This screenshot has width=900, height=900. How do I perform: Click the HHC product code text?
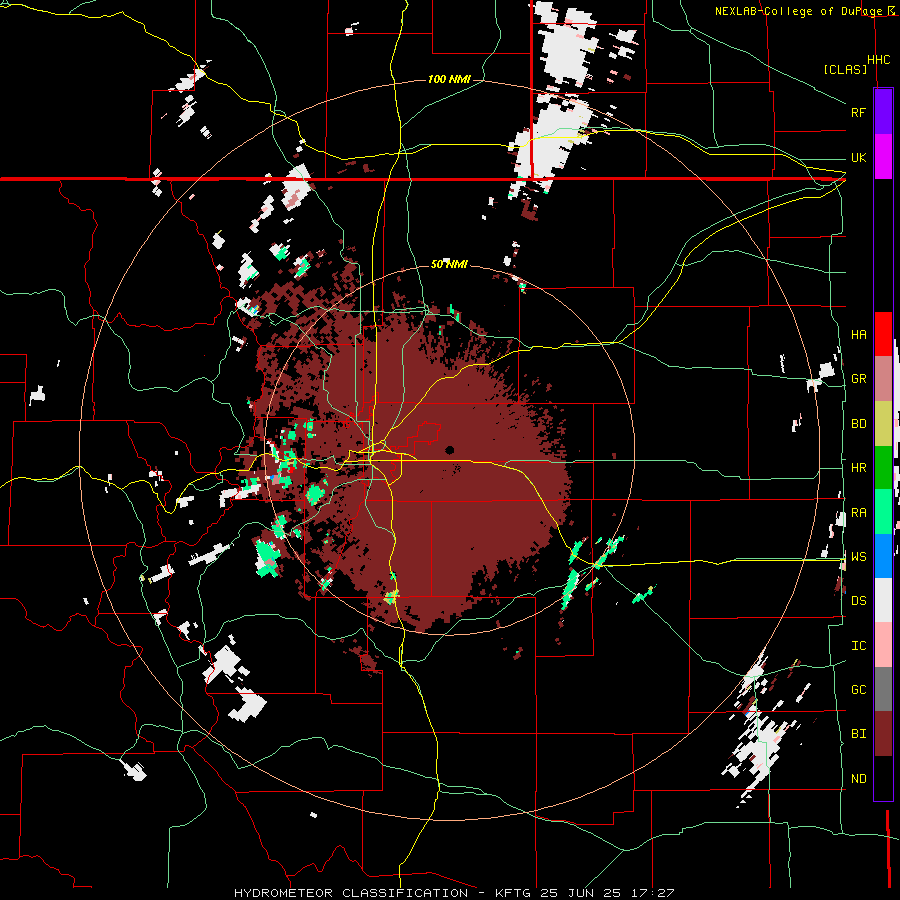click(x=878, y=60)
